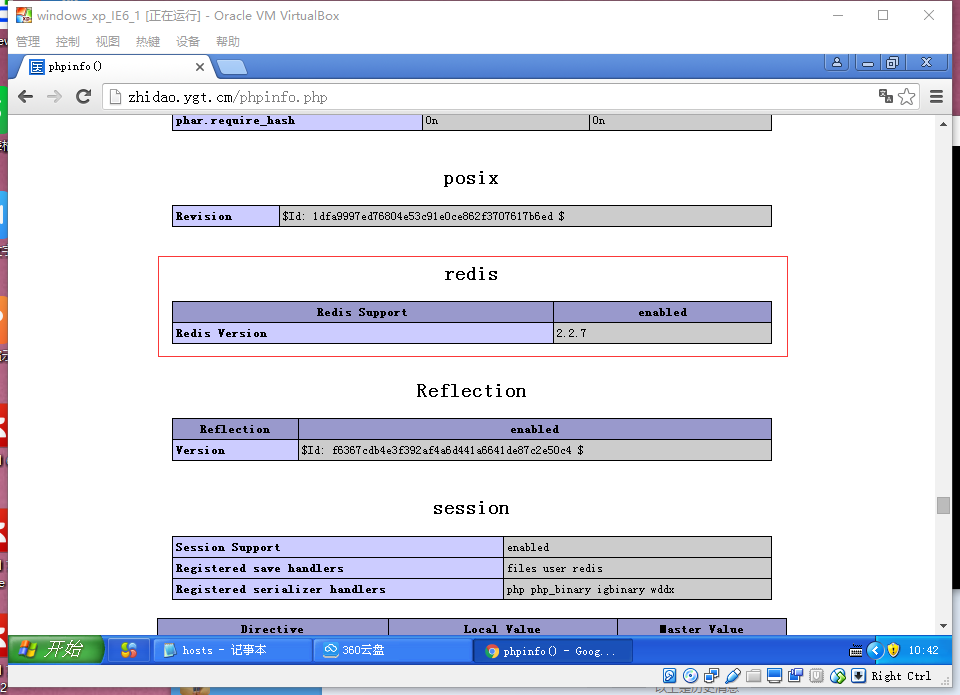Click the Master Value column header
The height and width of the screenshot is (695, 960).
[702, 628]
